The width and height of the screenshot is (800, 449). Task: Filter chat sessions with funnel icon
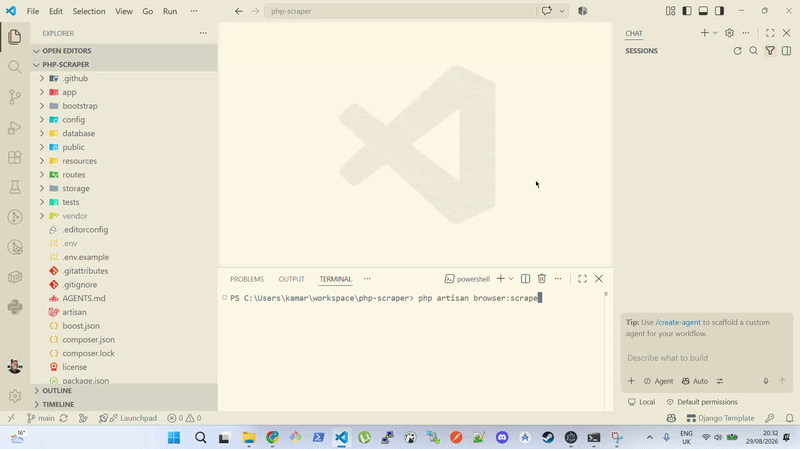click(770, 51)
